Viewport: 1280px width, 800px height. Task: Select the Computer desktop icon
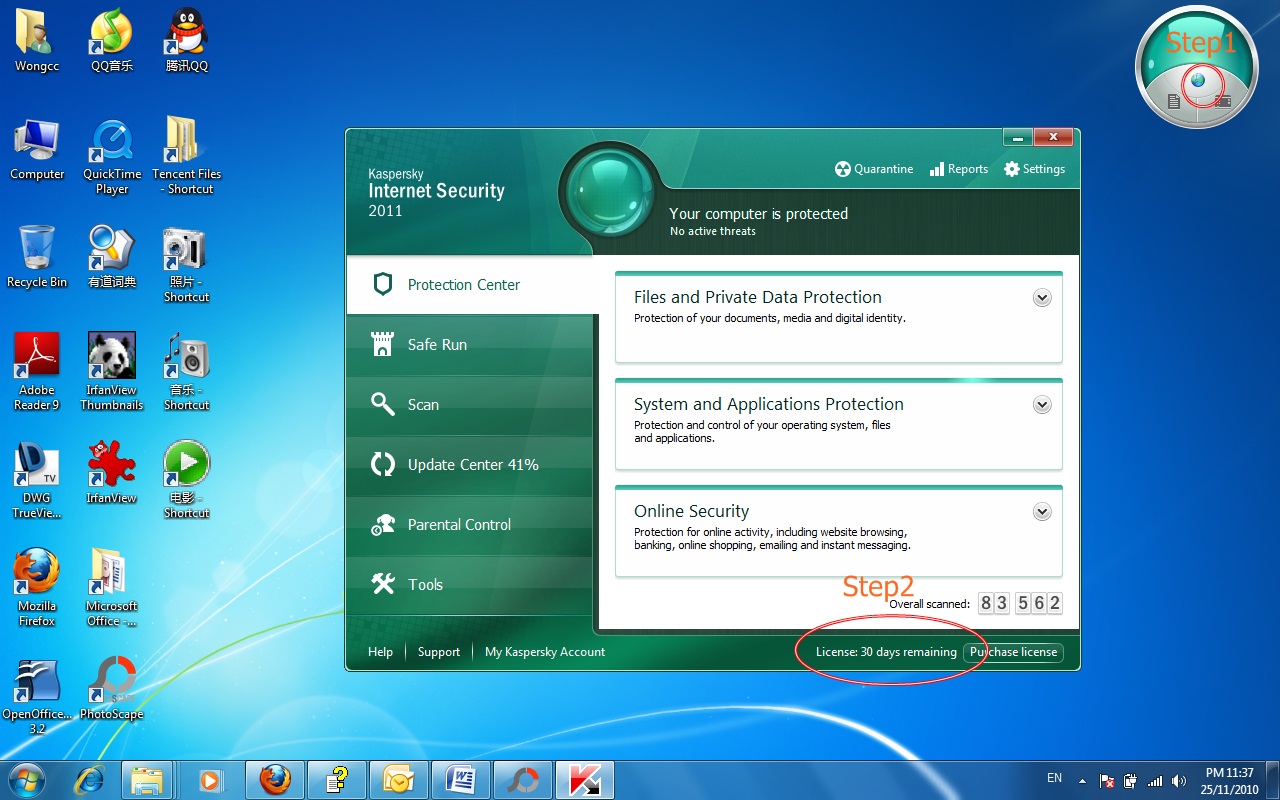click(37, 148)
